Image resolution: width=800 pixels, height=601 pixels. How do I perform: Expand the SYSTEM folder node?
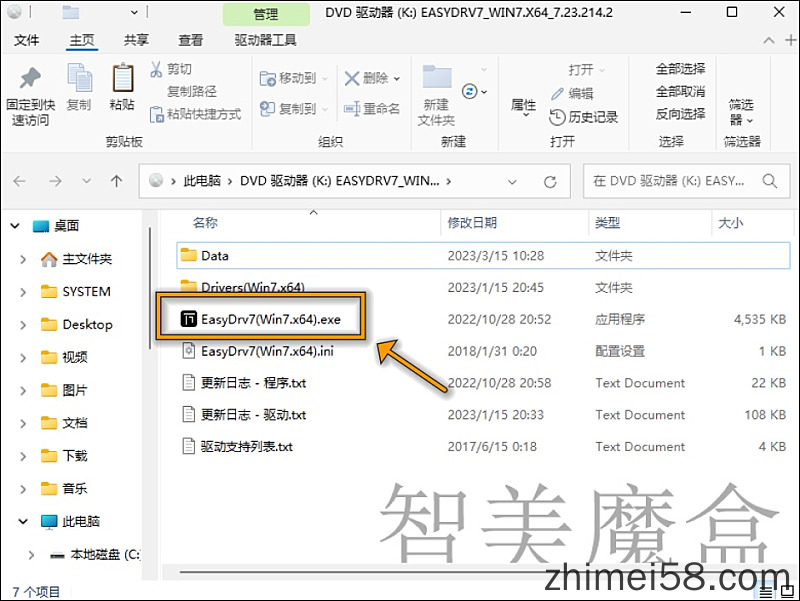click(22, 292)
